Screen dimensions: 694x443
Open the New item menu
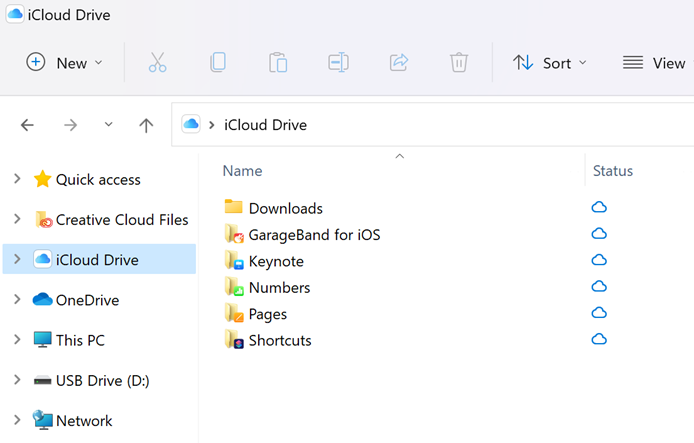pos(65,63)
